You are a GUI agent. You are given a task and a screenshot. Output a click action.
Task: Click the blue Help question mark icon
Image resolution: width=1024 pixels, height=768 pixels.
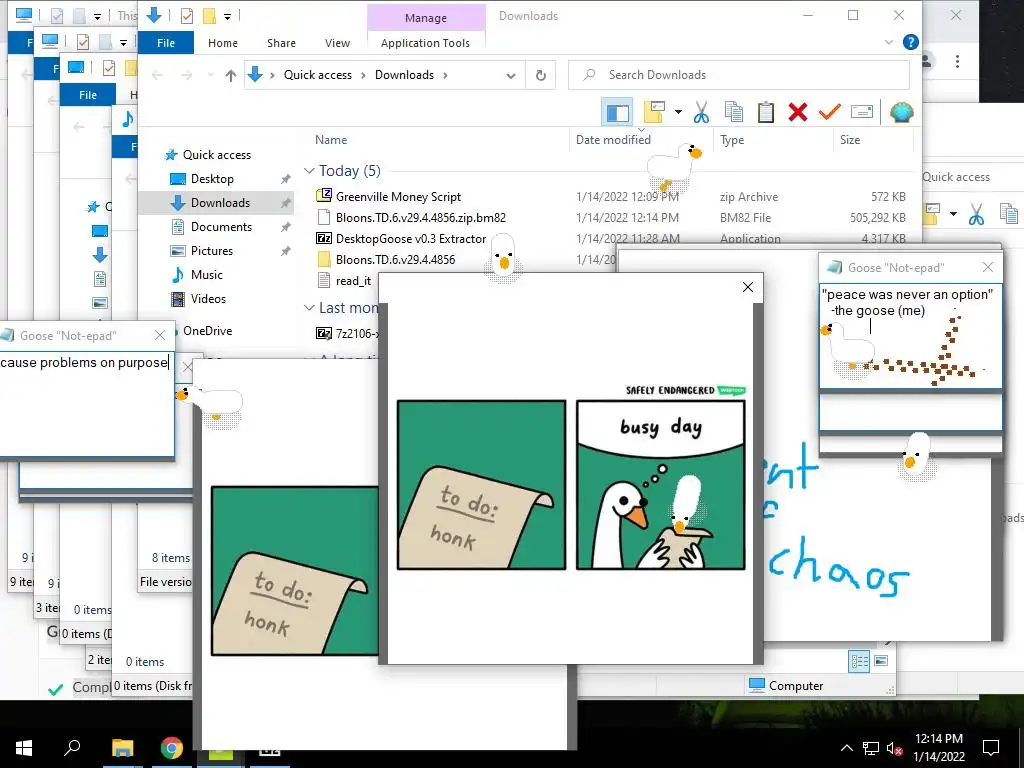pos(910,42)
